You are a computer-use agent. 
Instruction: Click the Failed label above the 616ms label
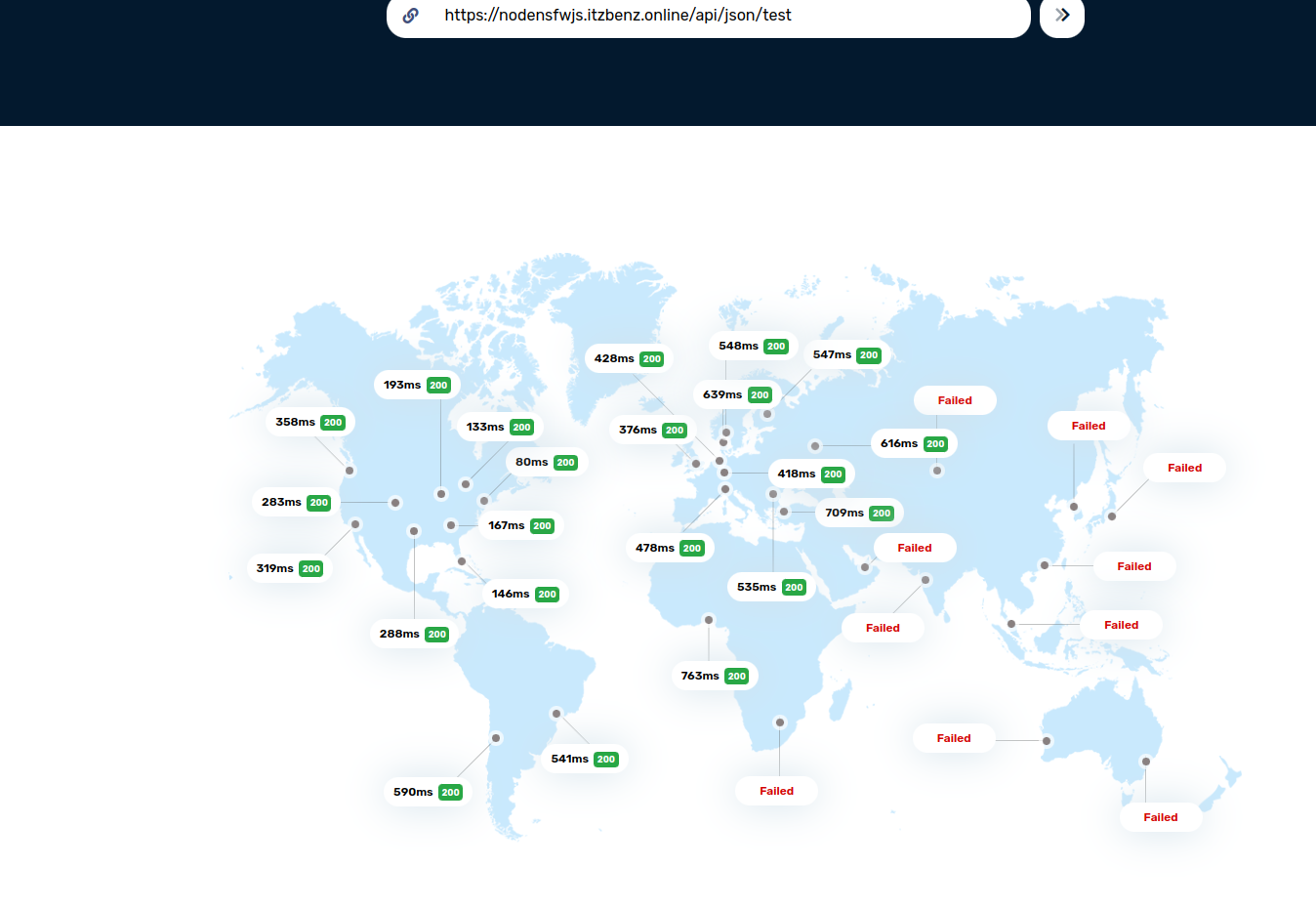pyautogui.click(x=955, y=400)
